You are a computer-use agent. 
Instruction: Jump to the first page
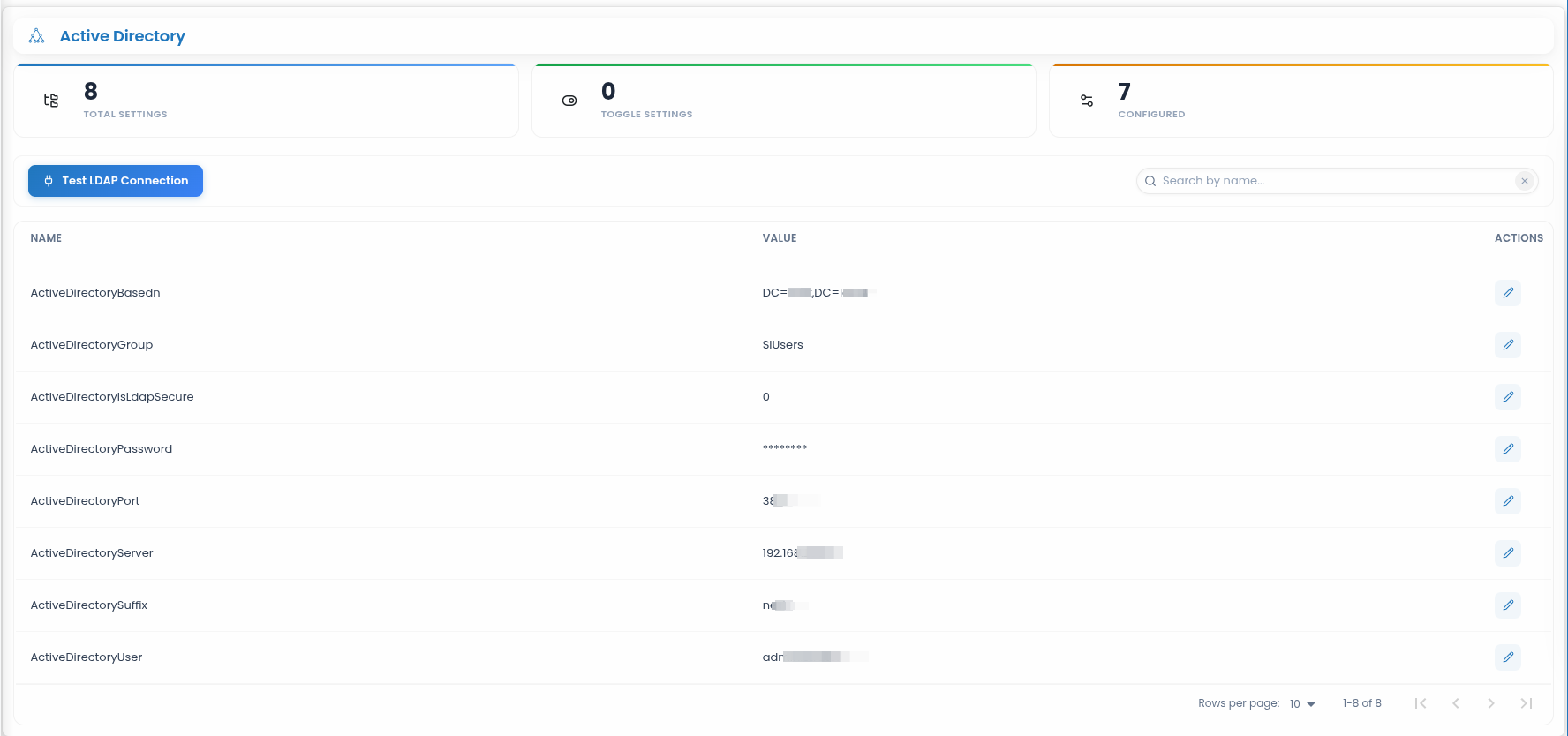(1421, 703)
